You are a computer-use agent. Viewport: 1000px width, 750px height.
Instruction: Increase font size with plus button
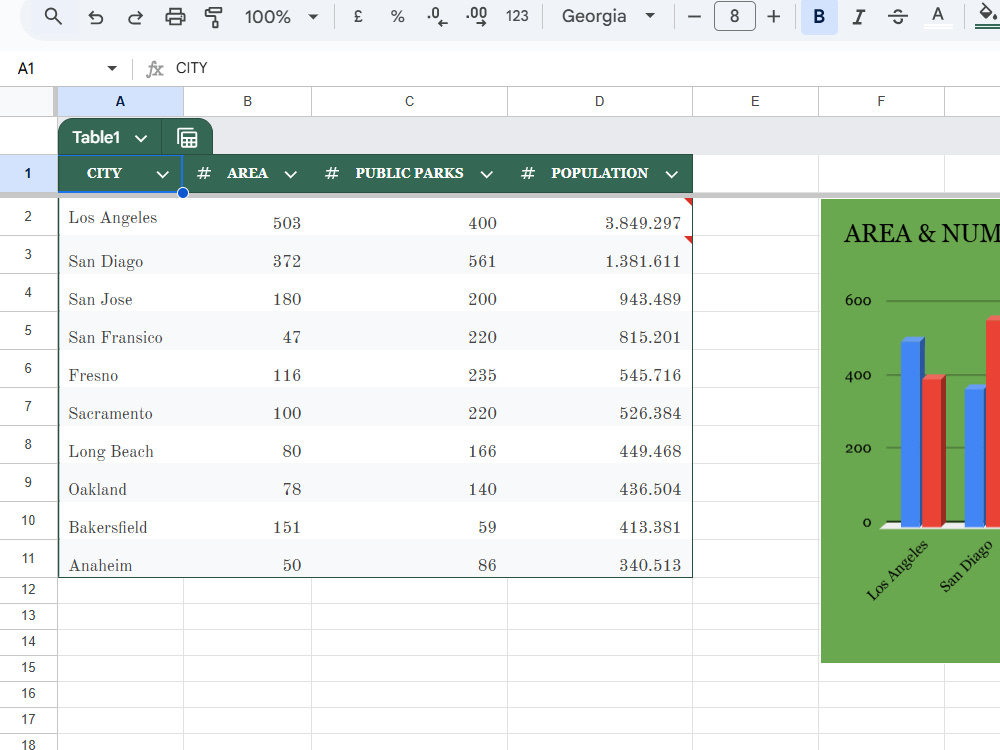(x=774, y=17)
